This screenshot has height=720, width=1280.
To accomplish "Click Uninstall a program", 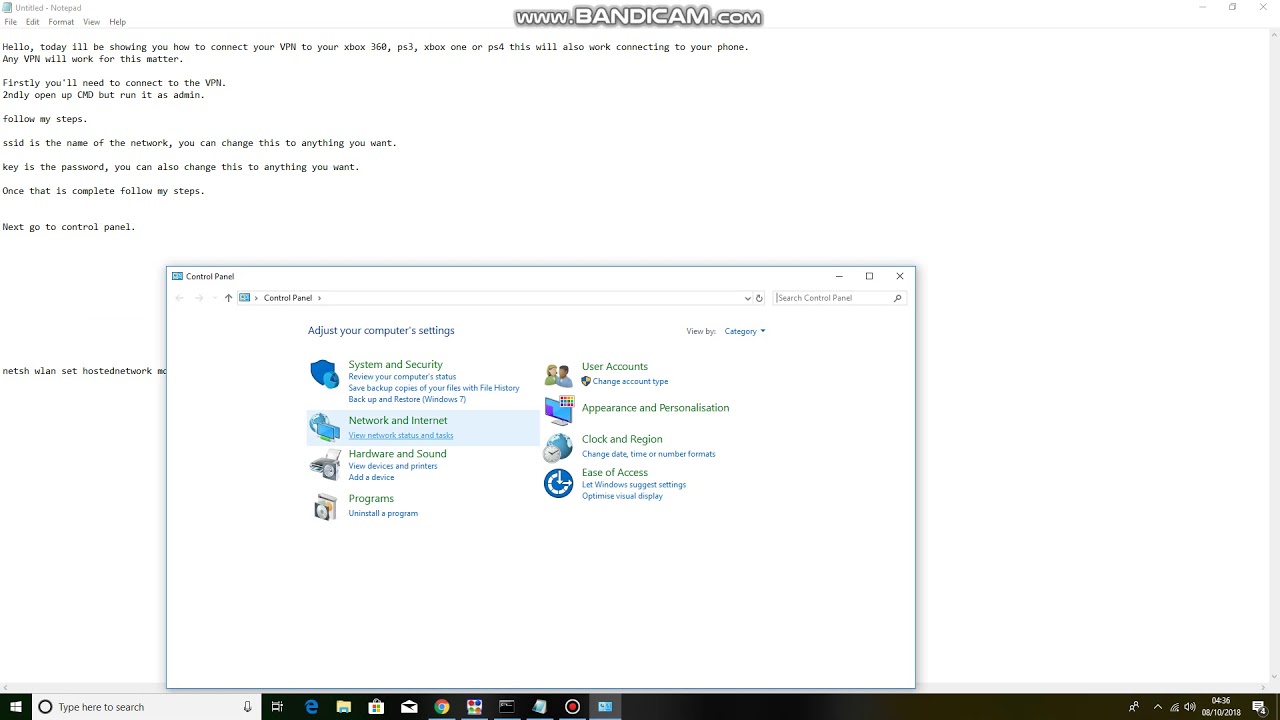I will 383,513.
